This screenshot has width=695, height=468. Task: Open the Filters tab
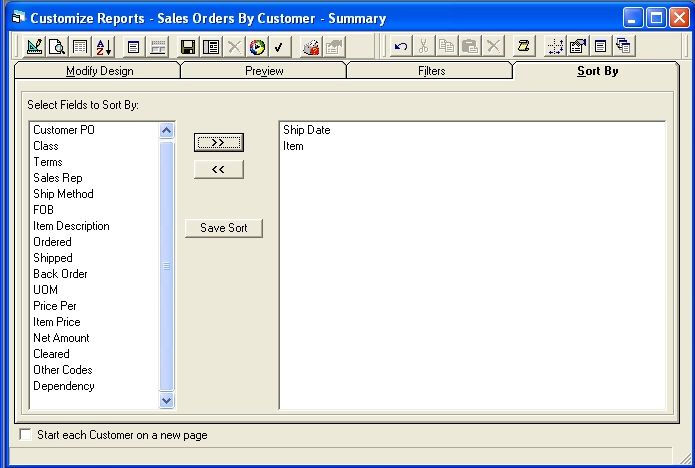[431, 71]
